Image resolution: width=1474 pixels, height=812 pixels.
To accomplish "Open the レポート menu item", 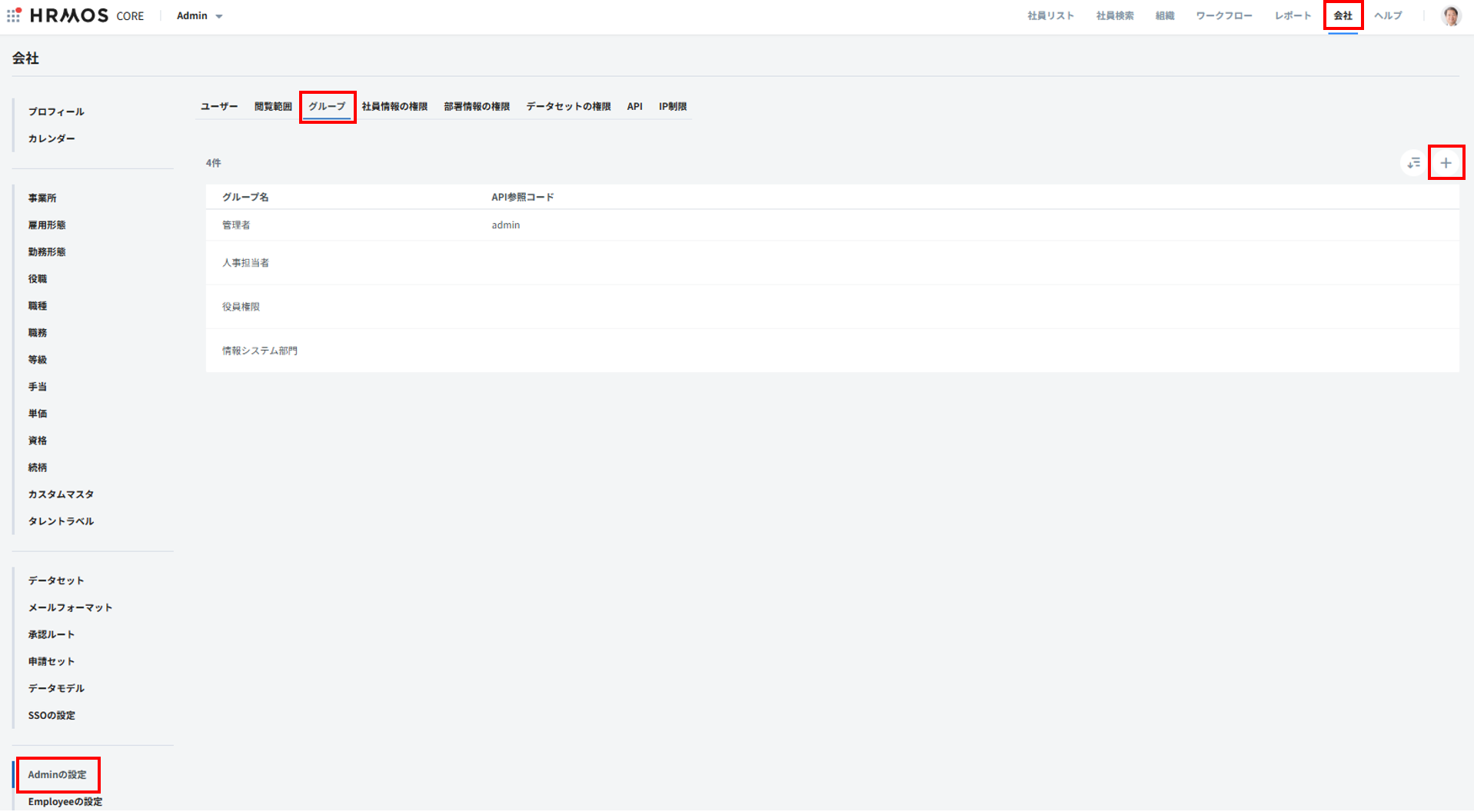I will [1293, 16].
